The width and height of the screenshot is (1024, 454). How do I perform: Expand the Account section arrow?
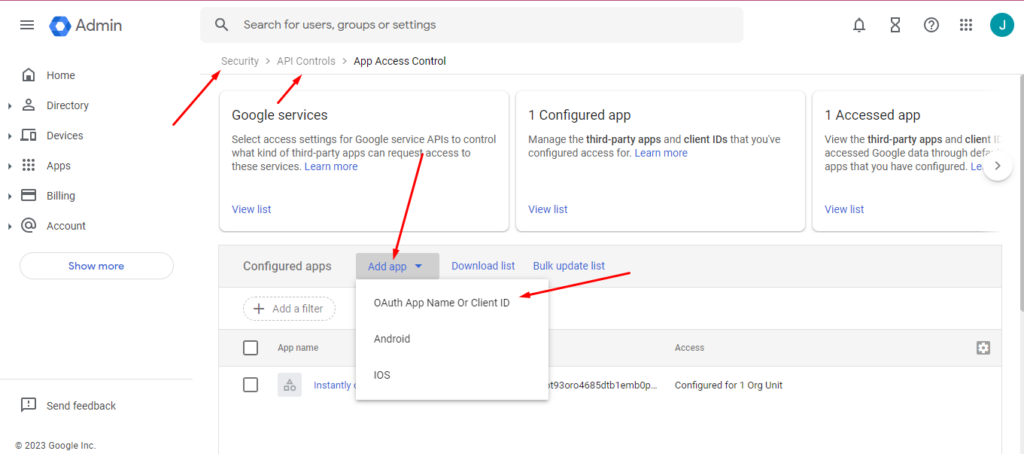tap(10, 226)
